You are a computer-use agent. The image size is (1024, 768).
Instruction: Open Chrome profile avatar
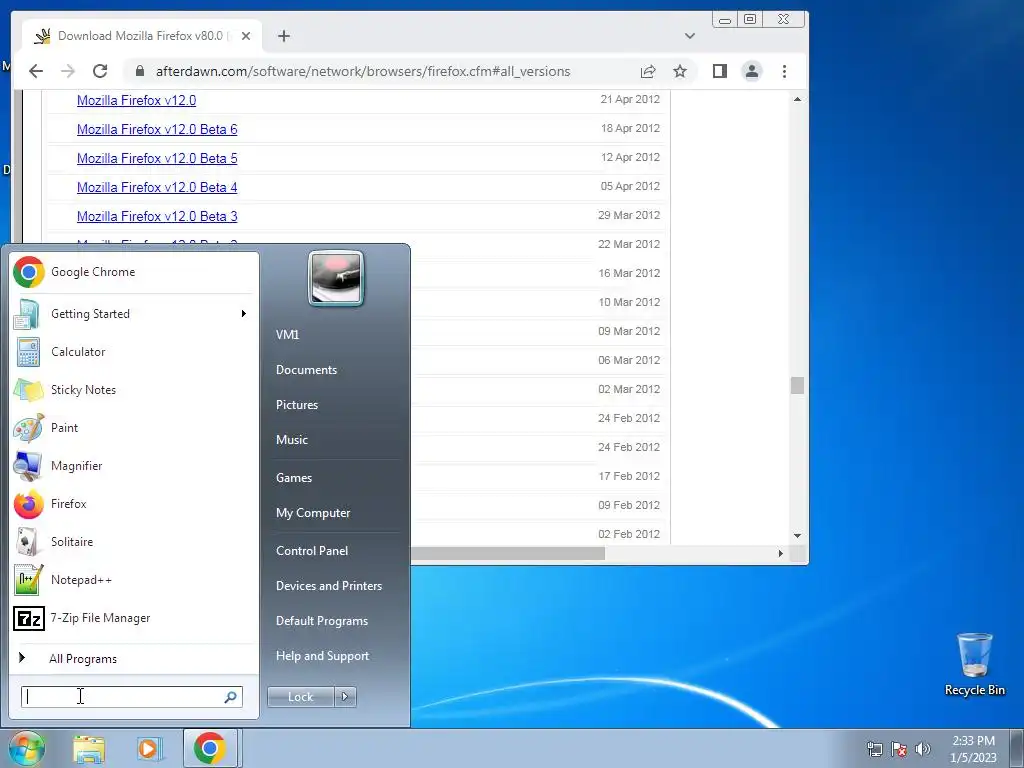click(752, 71)
